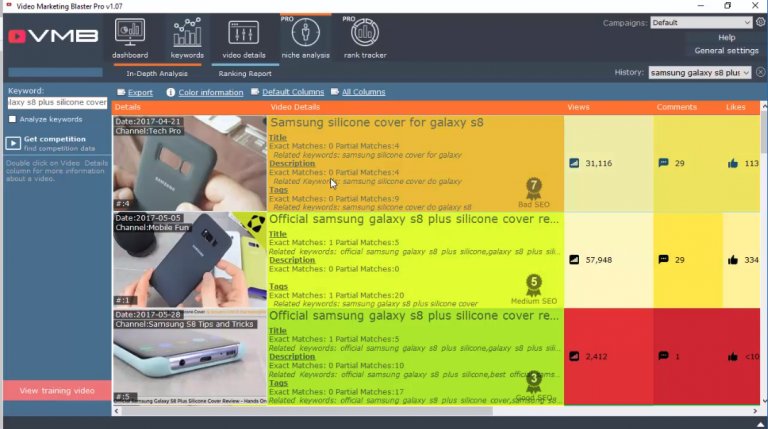Click thumbs-up icon beside 334 likes
This screenshot has height=429, width=768.
tap(733, 260)
